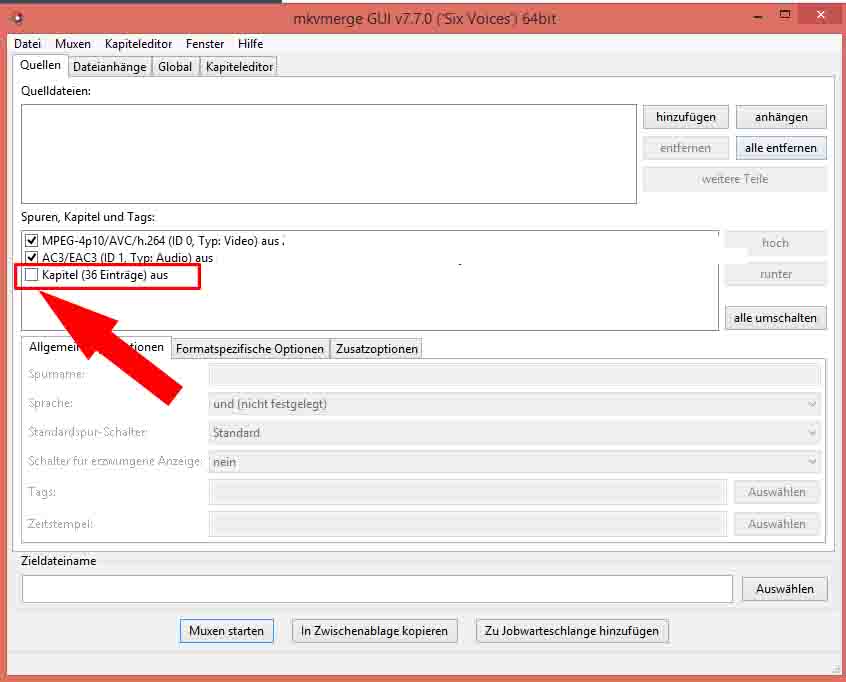Uncheck the AC3/EAC3 audio track checkbox
The height and width of the screenshot is (682, 846).
[31, 257]
